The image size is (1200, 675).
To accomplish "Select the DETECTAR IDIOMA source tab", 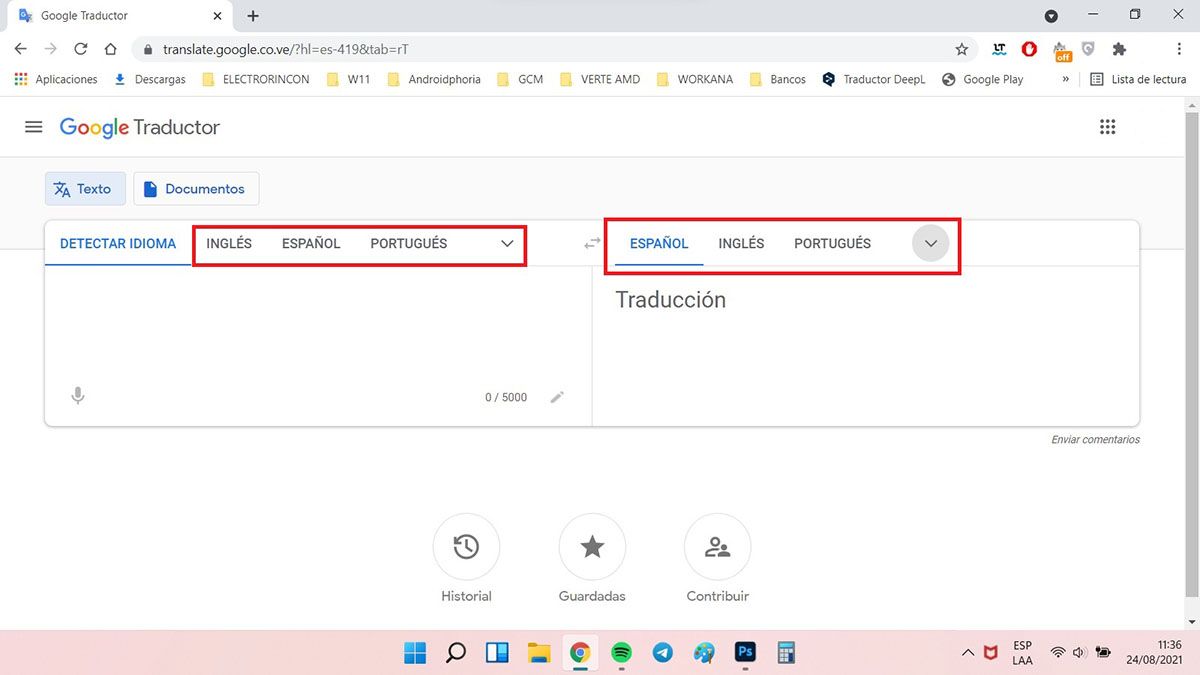I will 118,243.
